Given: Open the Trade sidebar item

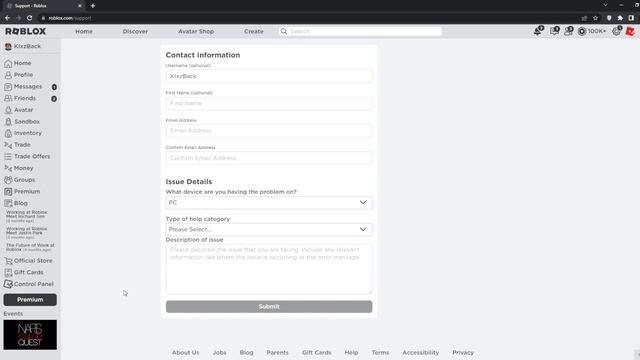Looking at the screenshot, I should click(x=17, y=145).
